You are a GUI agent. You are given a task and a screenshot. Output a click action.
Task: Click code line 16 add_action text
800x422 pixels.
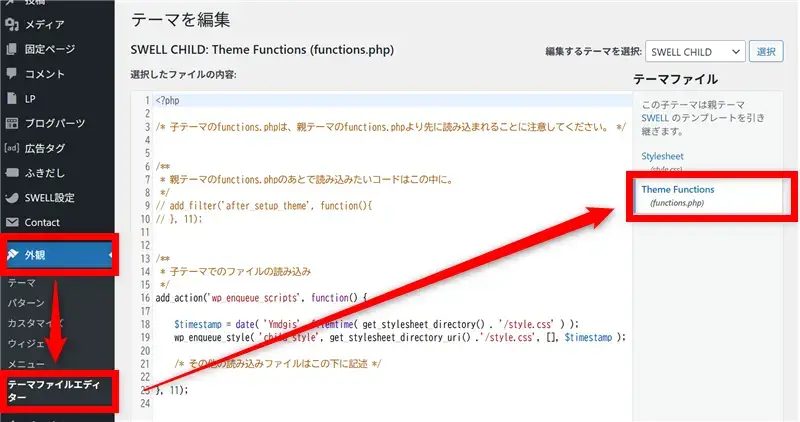click(x=261, y=297)
